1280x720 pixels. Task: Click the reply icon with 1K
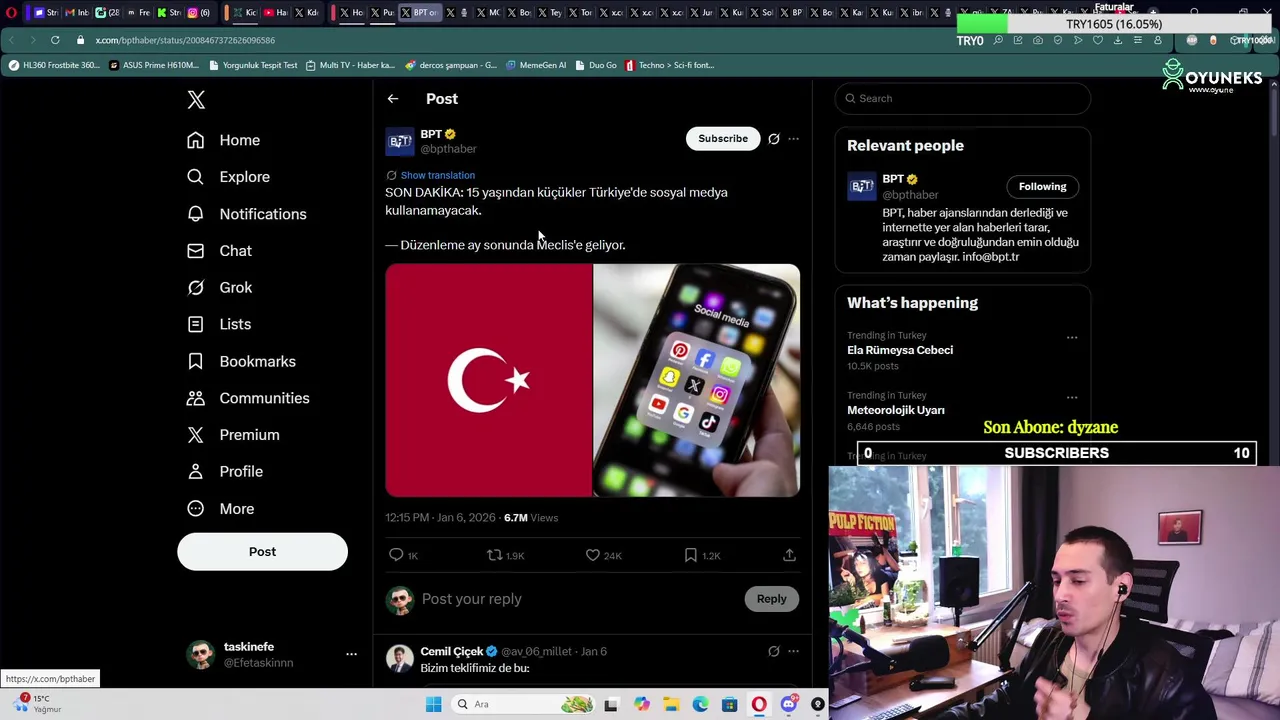[x=396, y=555]
